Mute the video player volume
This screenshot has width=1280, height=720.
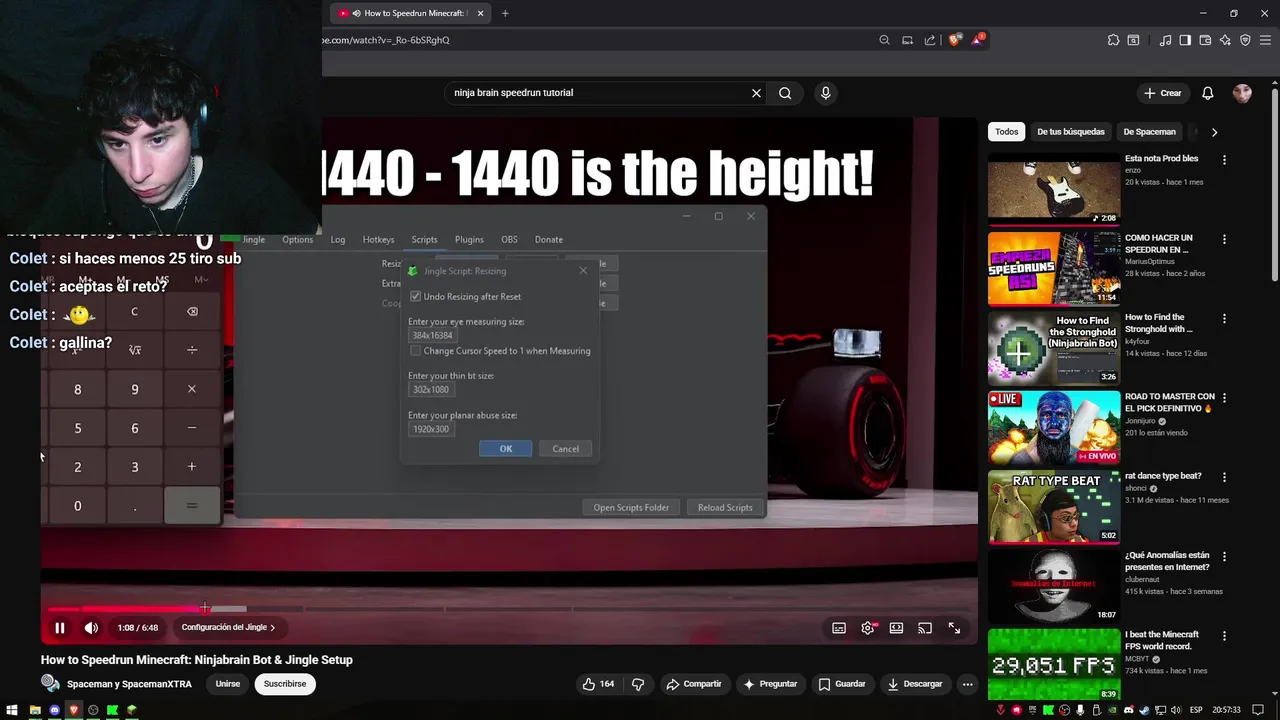(x=91, y=628)
